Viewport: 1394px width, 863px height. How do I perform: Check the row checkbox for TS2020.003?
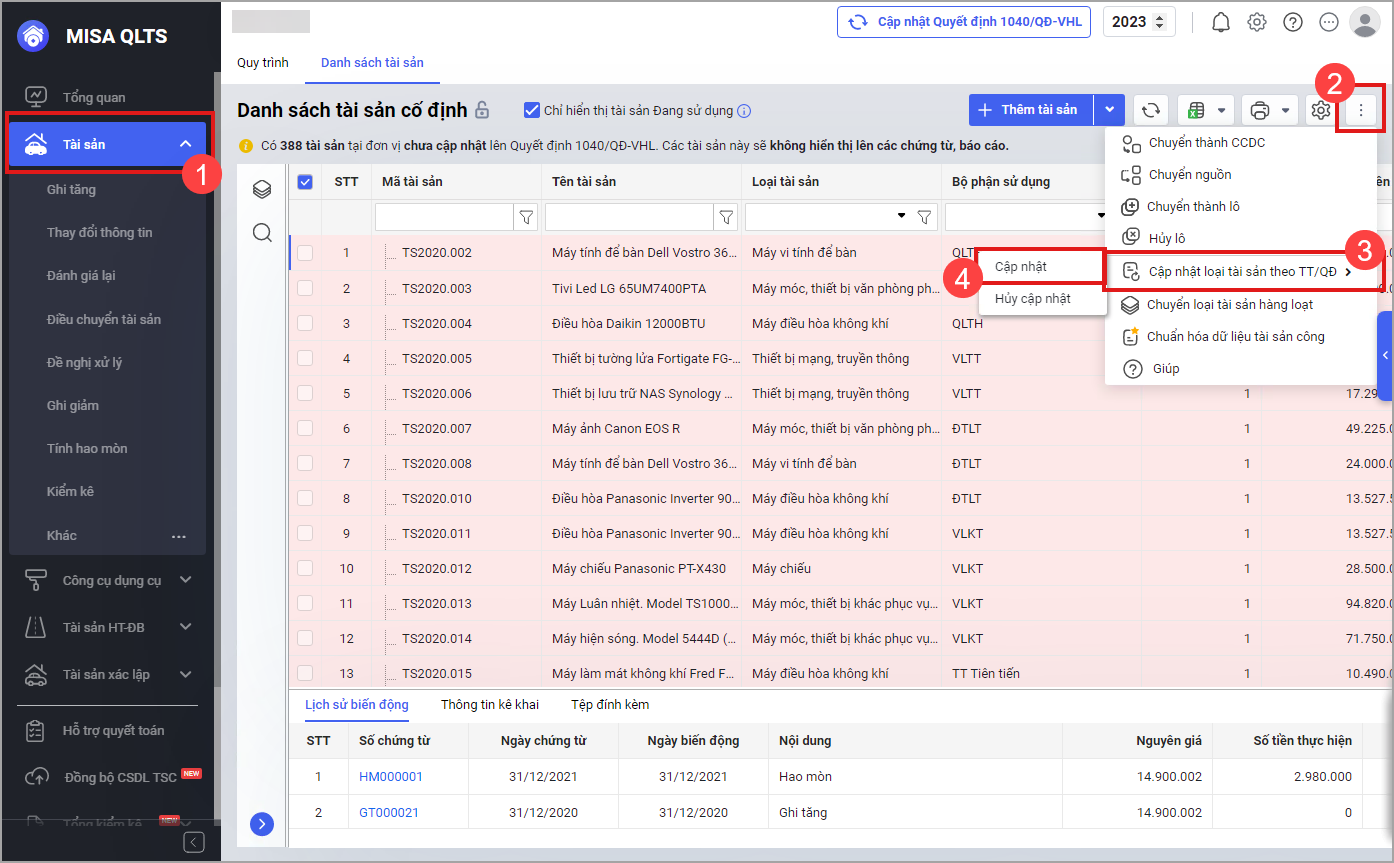[305, 289]
